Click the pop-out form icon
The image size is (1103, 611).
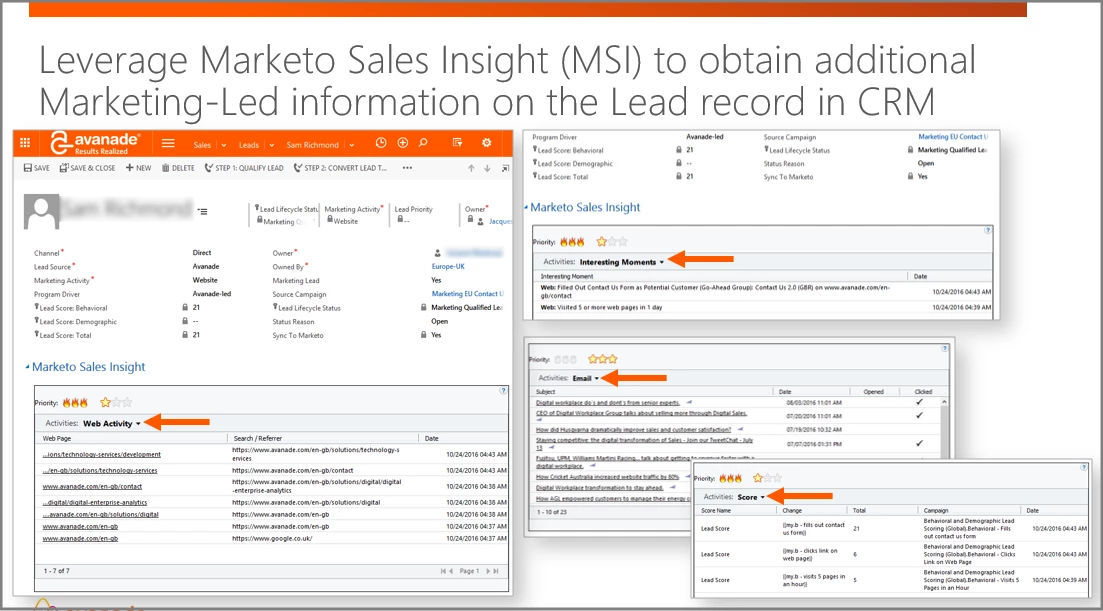point(505,168)
